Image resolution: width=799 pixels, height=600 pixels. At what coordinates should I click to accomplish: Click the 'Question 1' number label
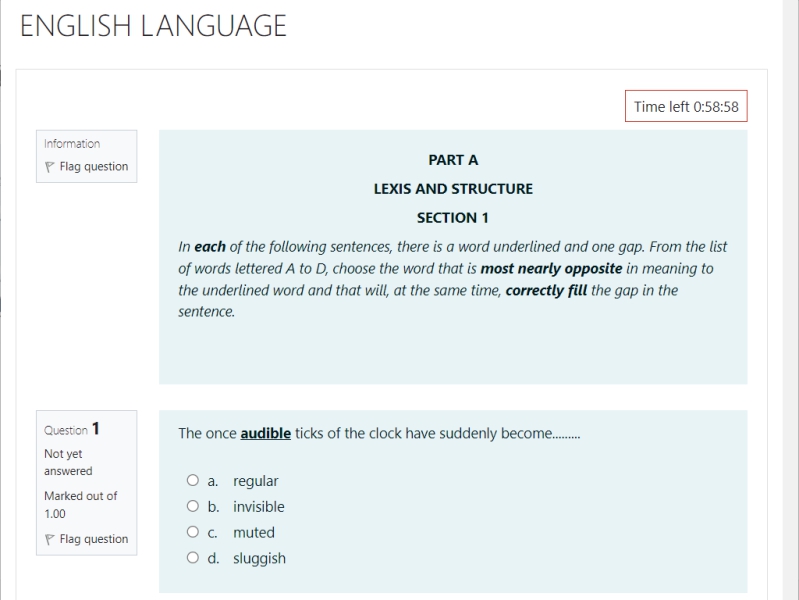coord(72,430)
